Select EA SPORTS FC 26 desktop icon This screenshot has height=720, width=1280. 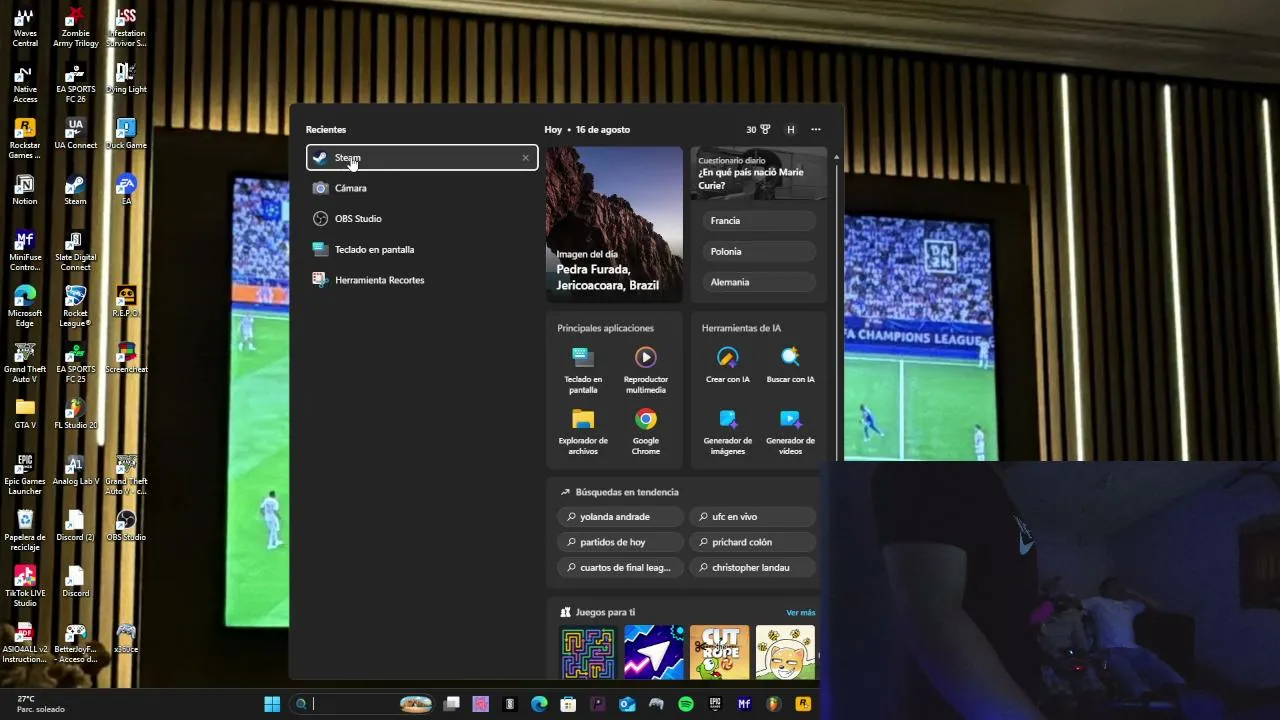tap(75, 83)
